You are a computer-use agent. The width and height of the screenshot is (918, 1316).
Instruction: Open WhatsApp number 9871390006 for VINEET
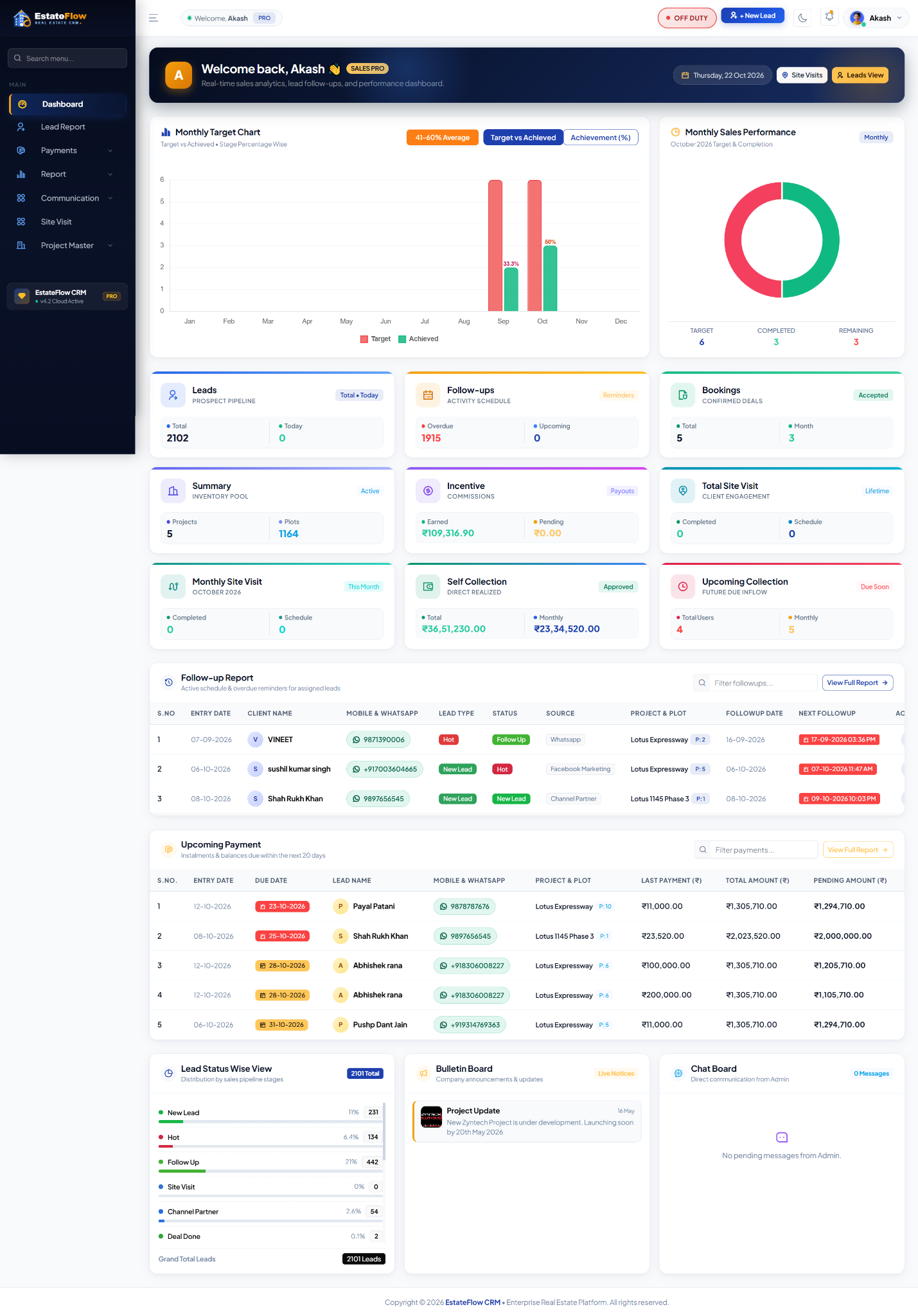click(x=378, y=740)
